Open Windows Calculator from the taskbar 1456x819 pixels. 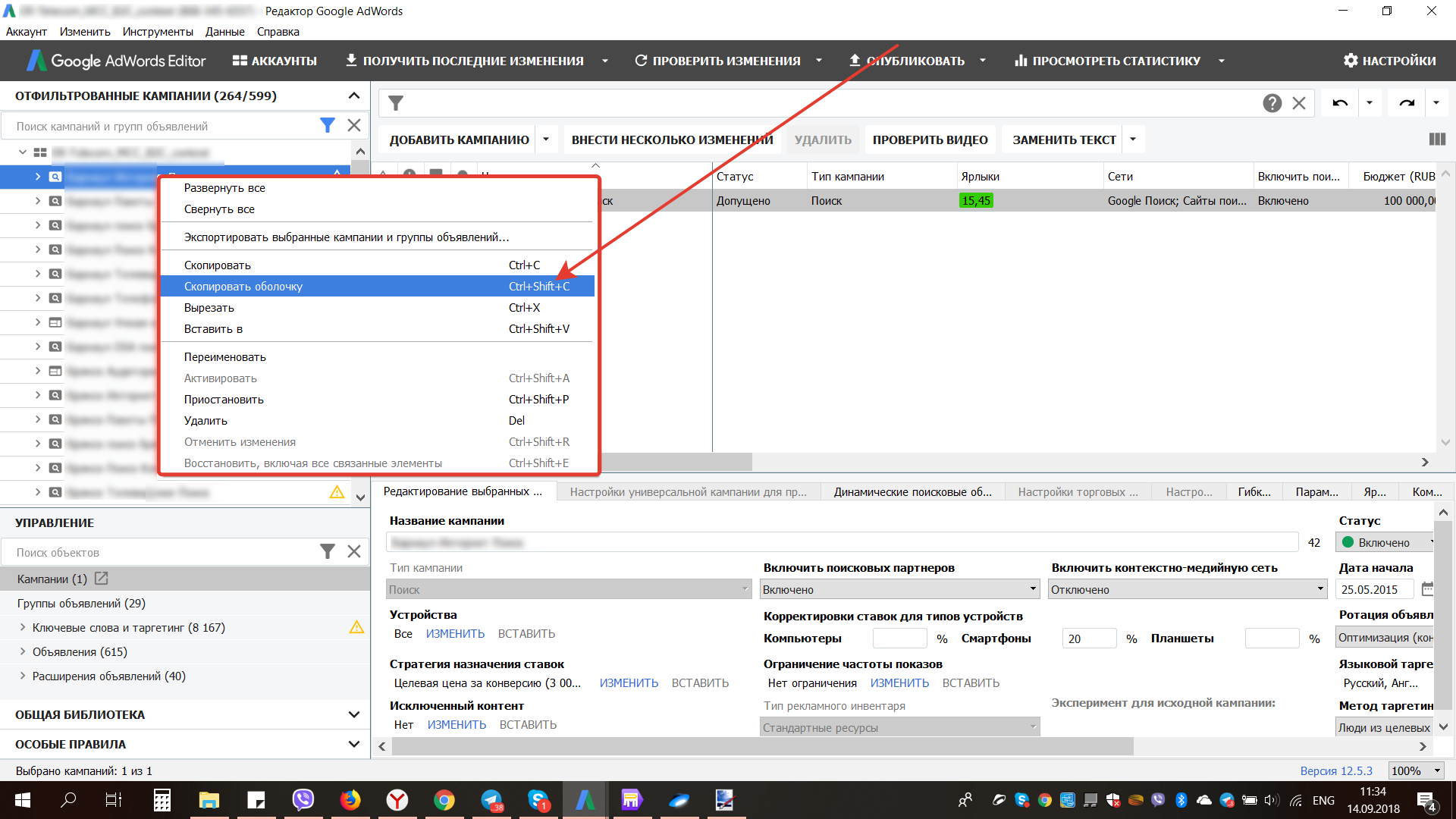(x=162, y=800)
